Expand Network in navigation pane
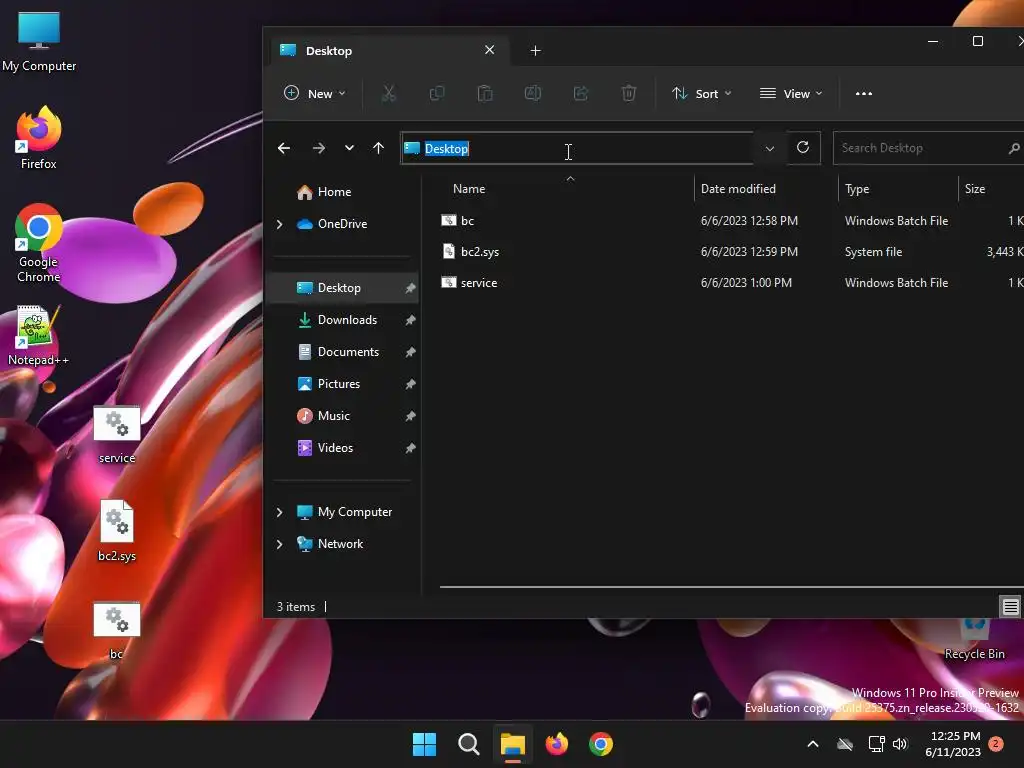Image resolution: width=1024 pixels, height=768 pixels. pos(280,544)
